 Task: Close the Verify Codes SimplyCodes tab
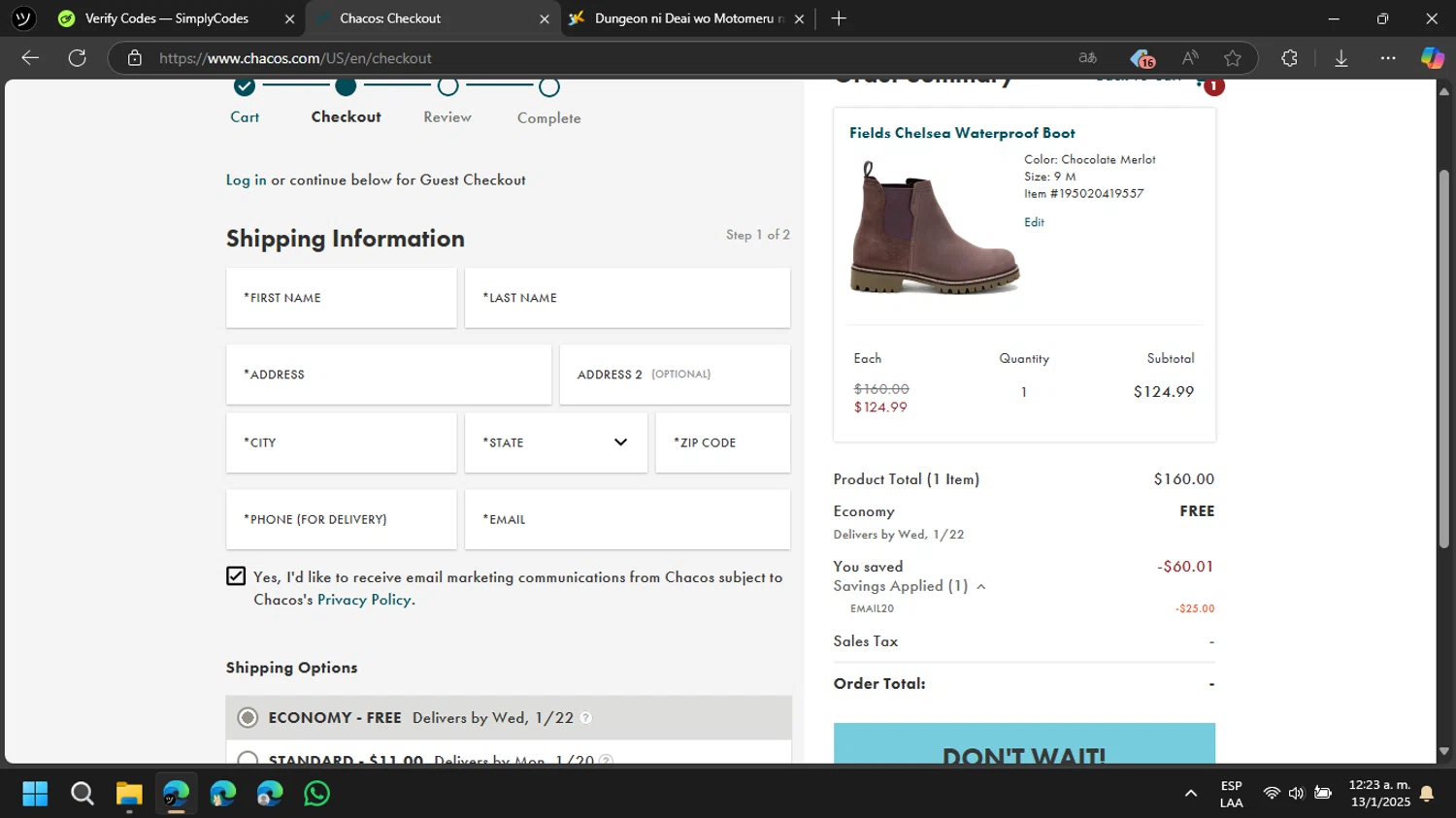tap(289, 18)
